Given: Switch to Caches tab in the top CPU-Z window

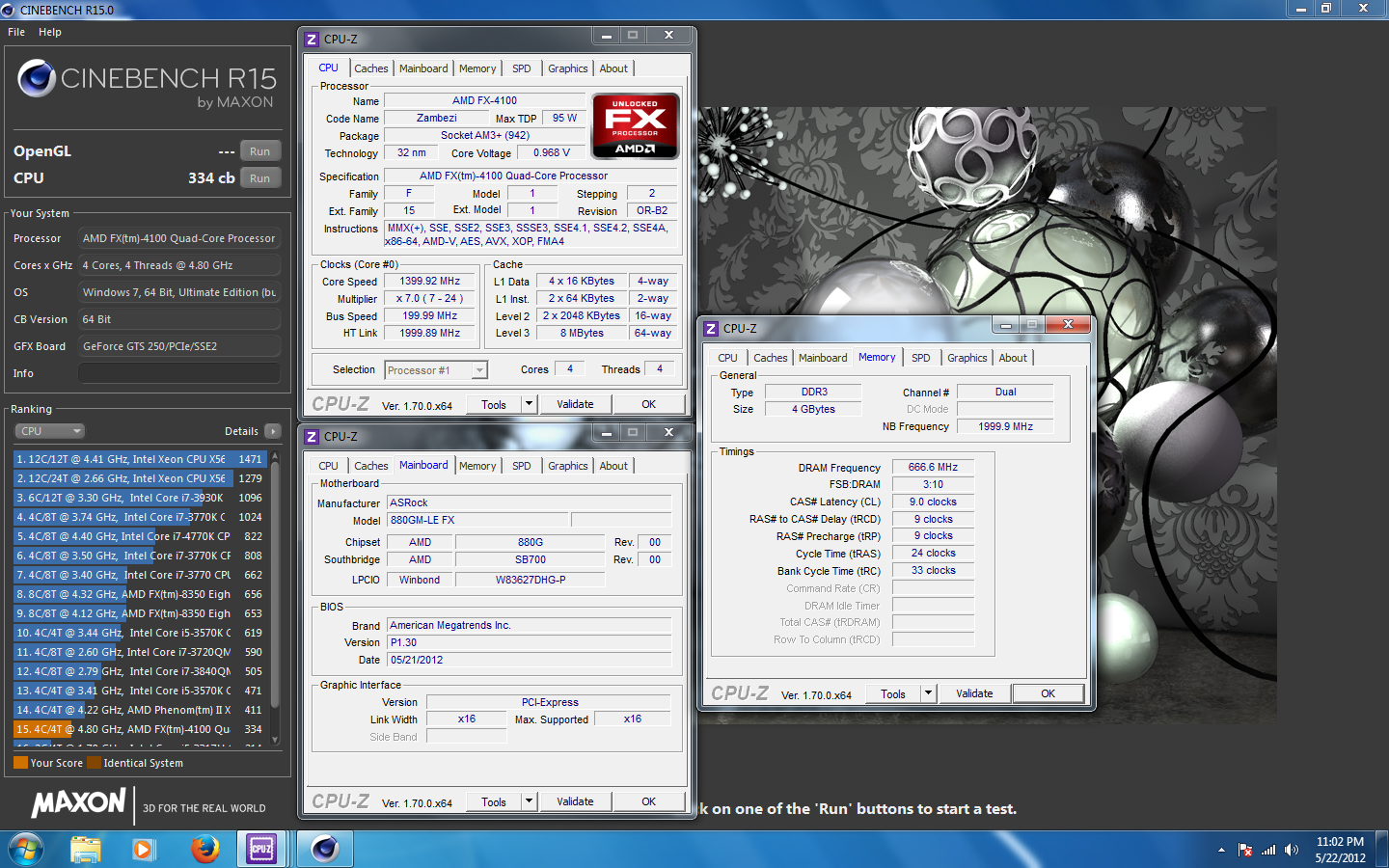Looking at the screenshot, I should pyautogui.click(x=371, y=68).
